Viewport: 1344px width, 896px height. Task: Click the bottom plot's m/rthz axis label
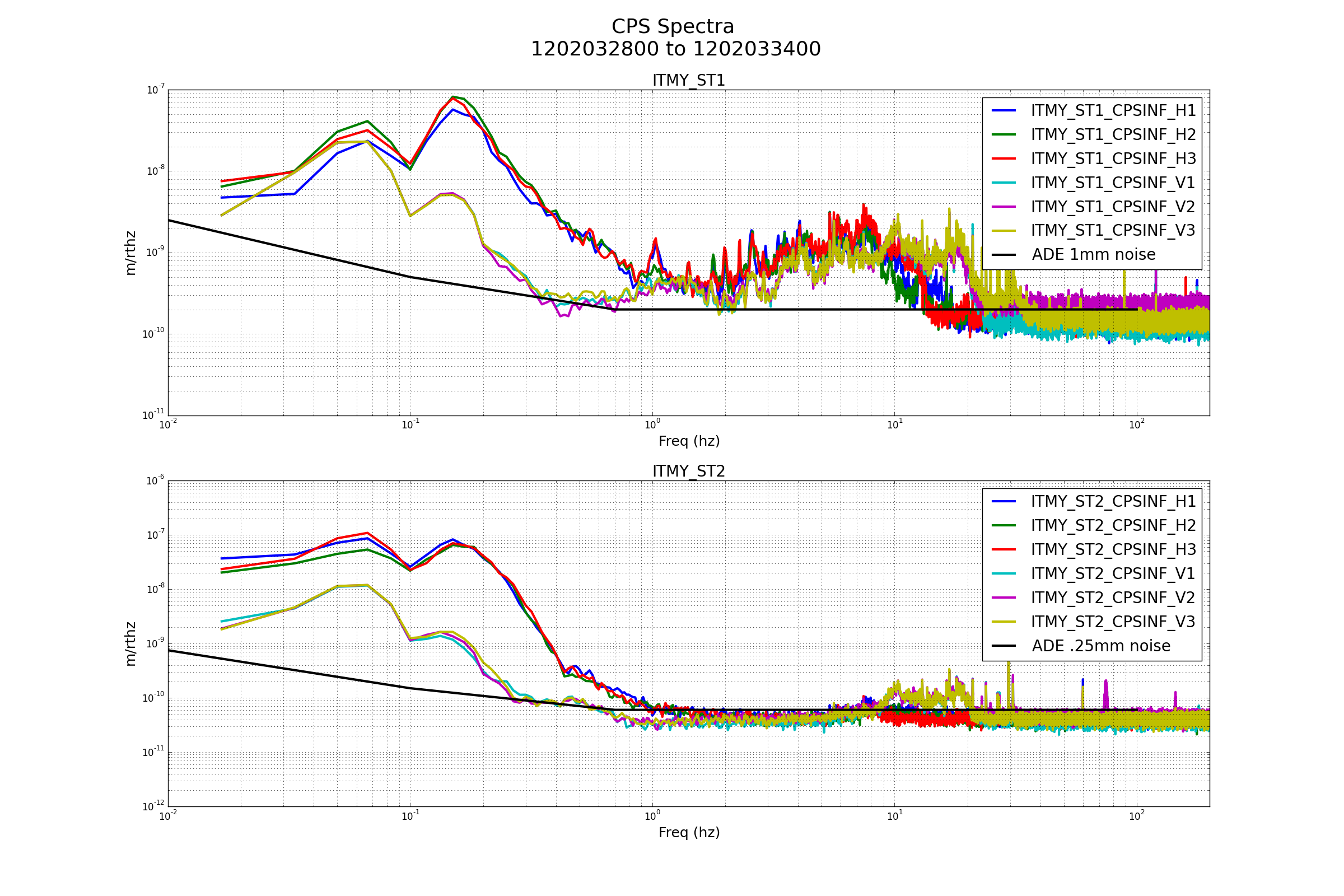(x=131, y=644)
